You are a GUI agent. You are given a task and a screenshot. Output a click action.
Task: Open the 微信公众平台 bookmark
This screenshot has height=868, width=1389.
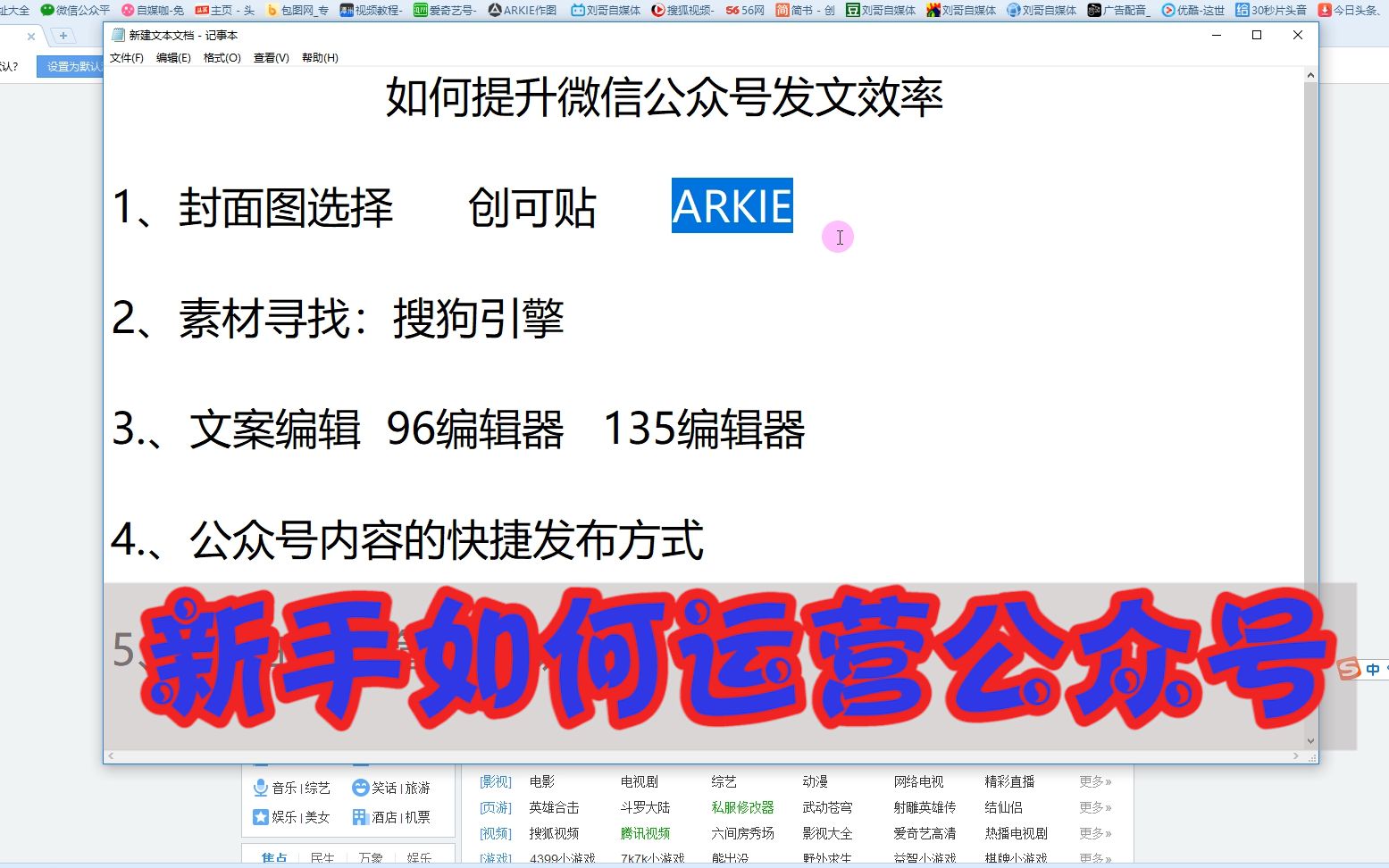point(76,10)
